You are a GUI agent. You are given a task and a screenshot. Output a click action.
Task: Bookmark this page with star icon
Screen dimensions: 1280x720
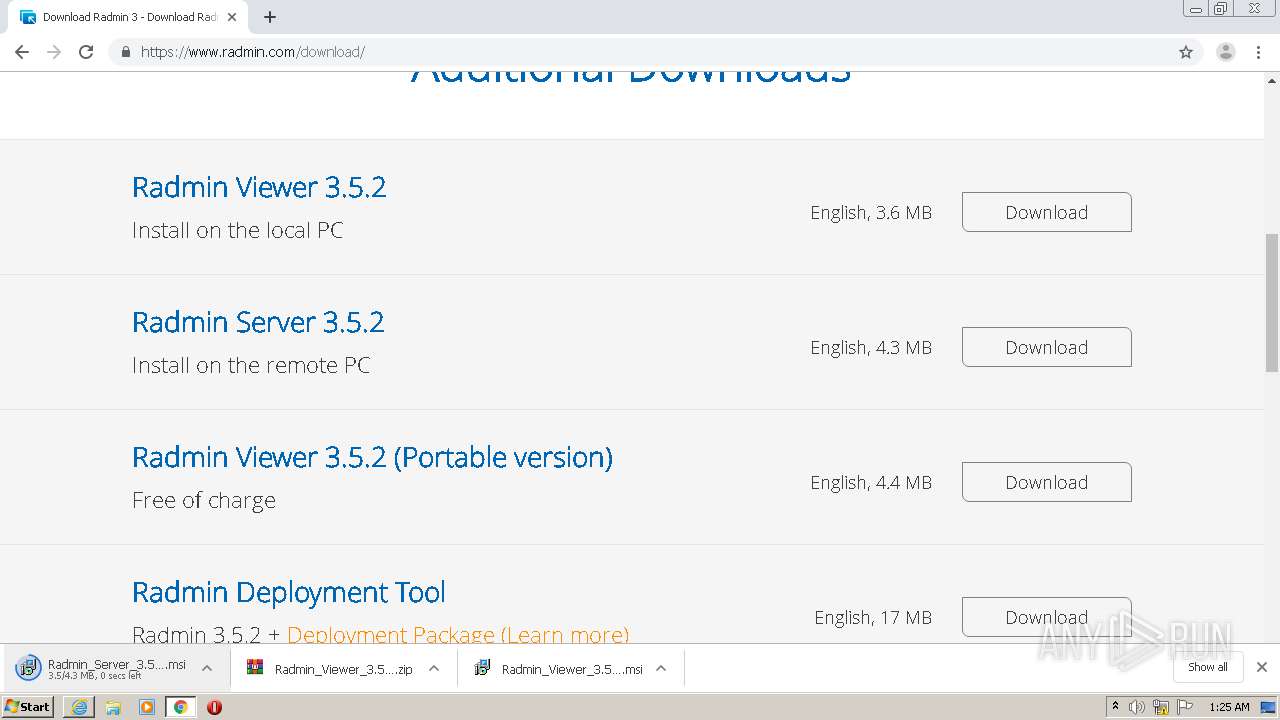[x=1186, y=52]
